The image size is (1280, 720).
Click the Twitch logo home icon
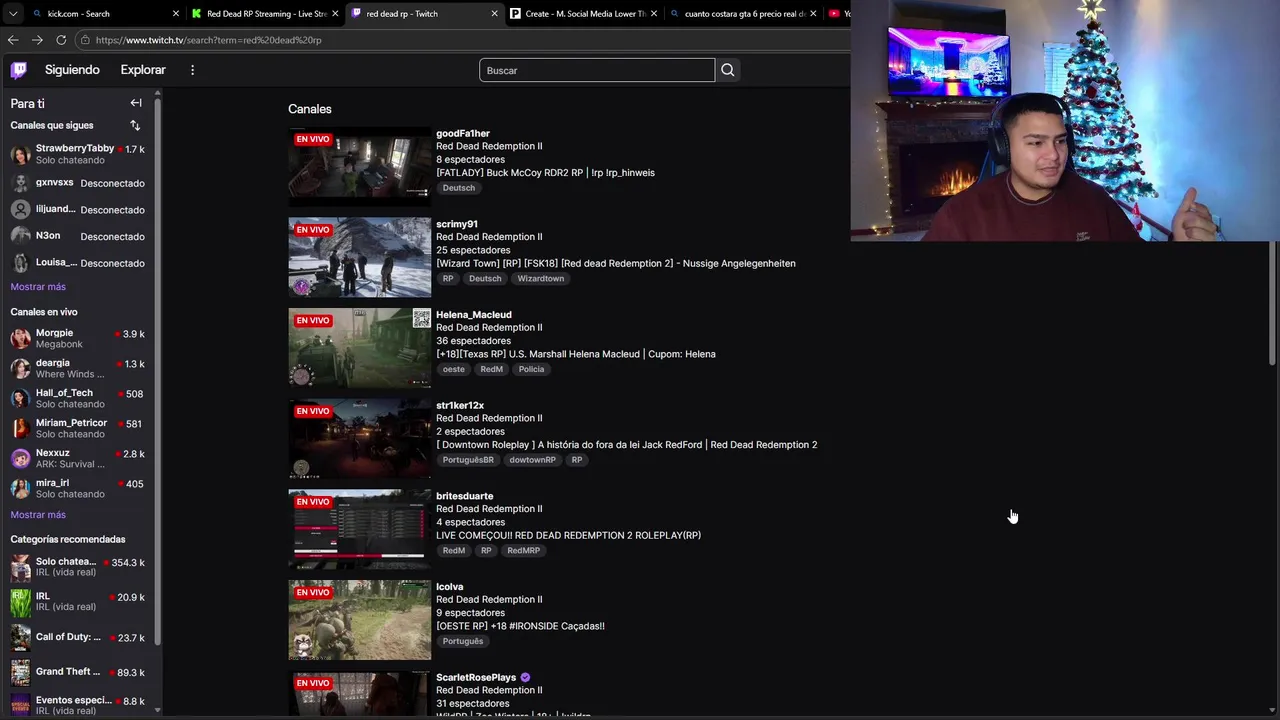[x=19, y=70]
